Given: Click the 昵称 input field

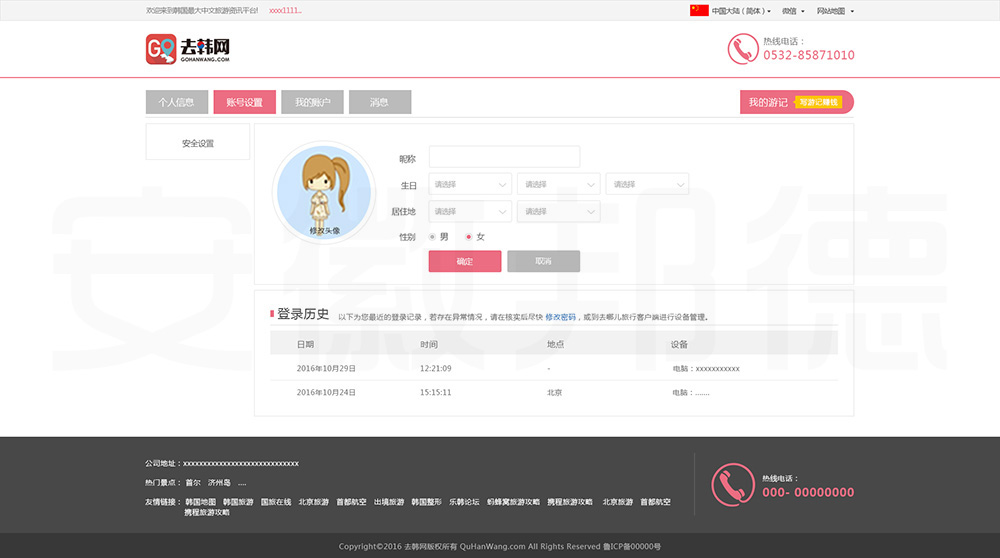Looking at the screenshot, I should coord(504,157).
